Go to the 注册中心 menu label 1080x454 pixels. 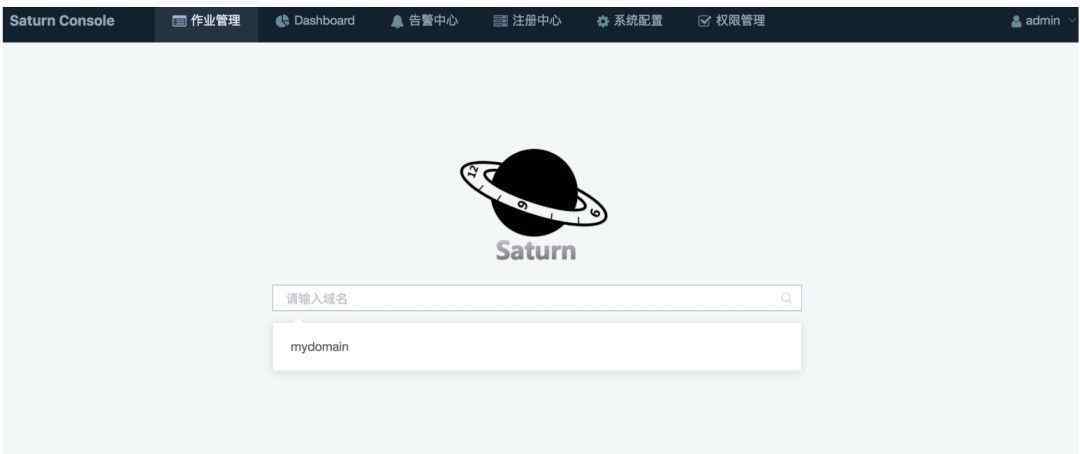(537, 21)
